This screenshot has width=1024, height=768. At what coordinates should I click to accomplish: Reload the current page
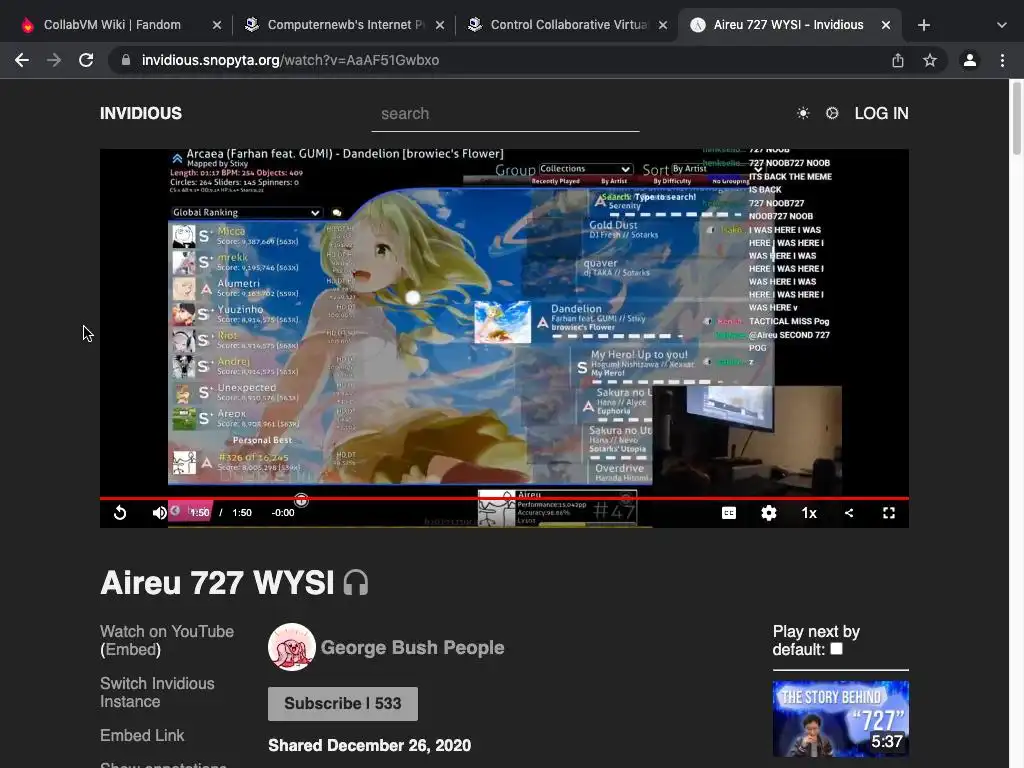(x=86, y=60)
